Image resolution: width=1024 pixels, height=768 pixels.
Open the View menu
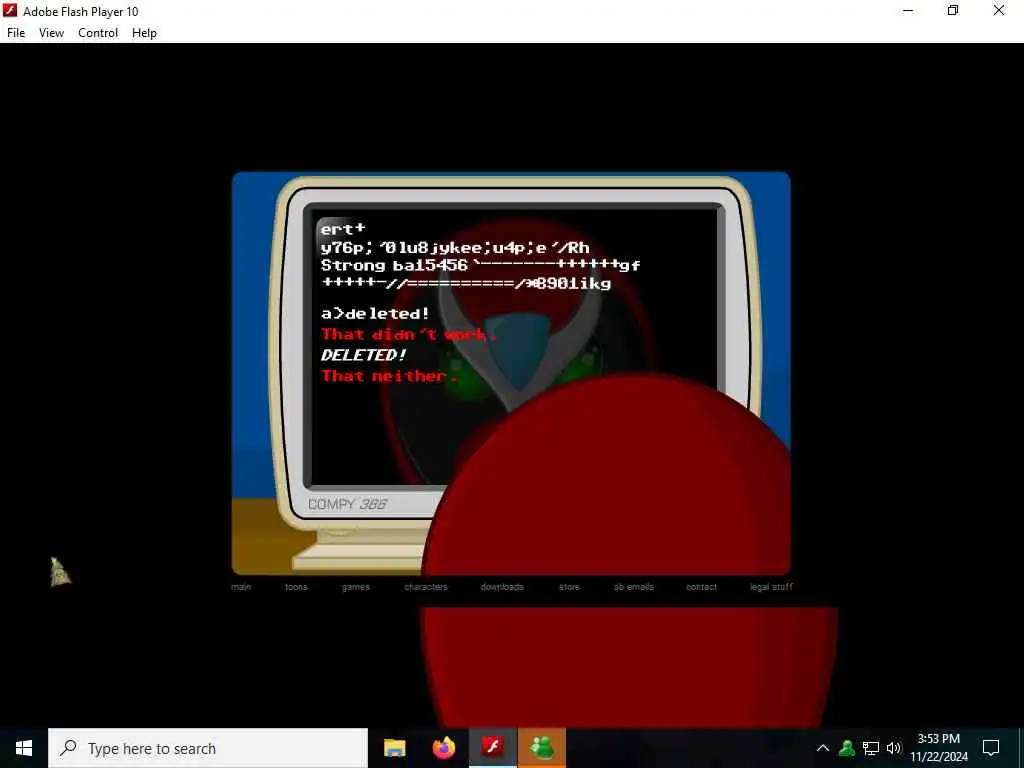pyautogui.click(x=51, y=33)
